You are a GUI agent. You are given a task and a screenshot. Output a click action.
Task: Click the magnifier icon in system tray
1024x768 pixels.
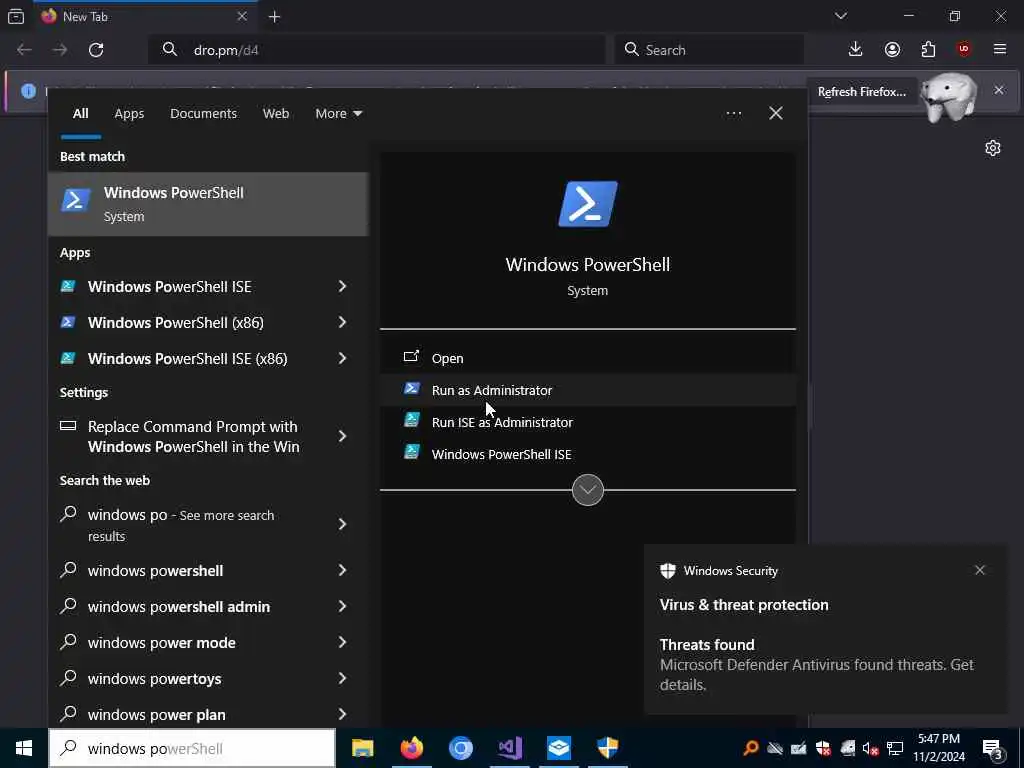[751, 748]
